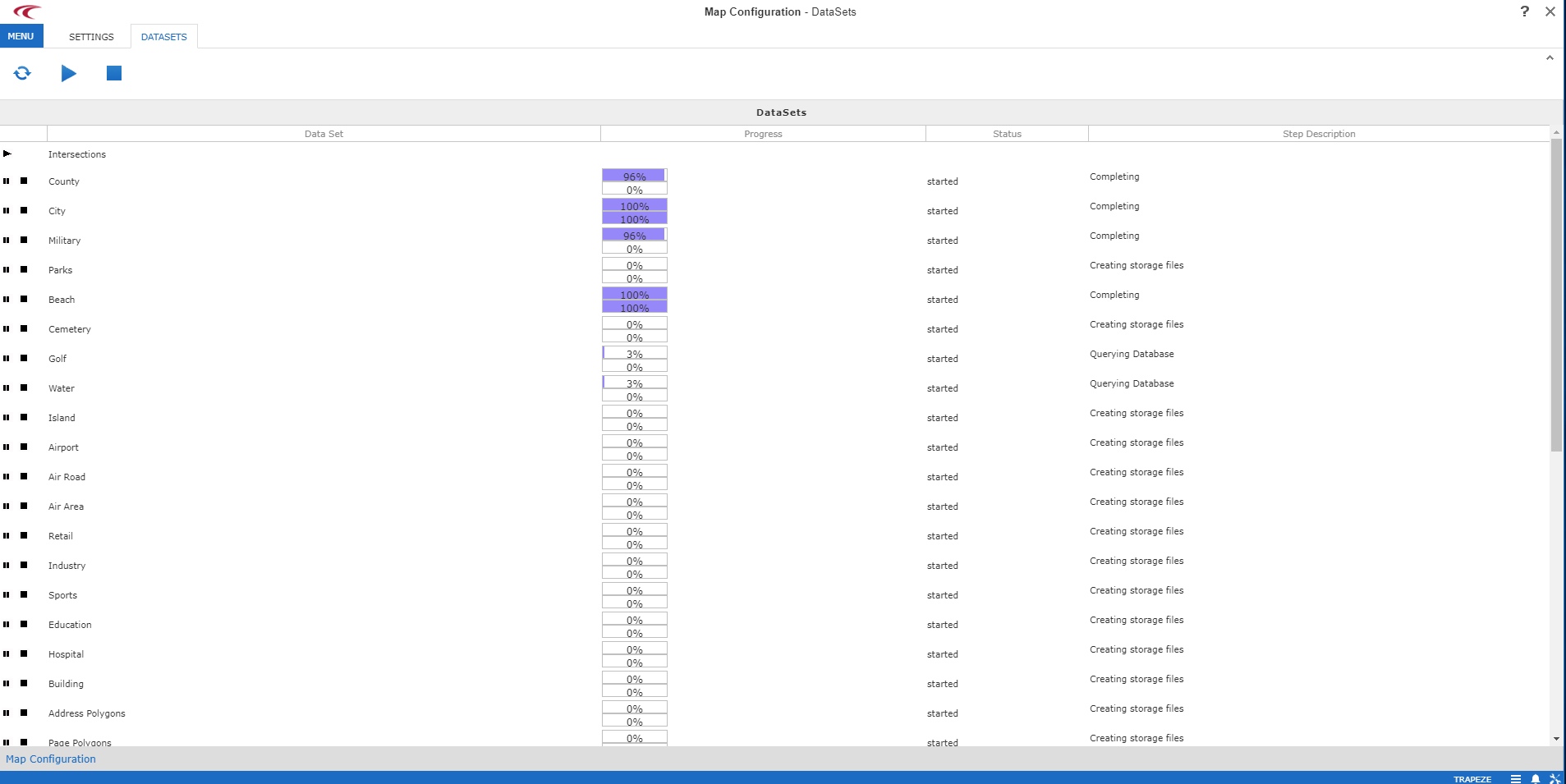Pause the County dataset
Viewport: 1566px width, 784px height.
7,181
